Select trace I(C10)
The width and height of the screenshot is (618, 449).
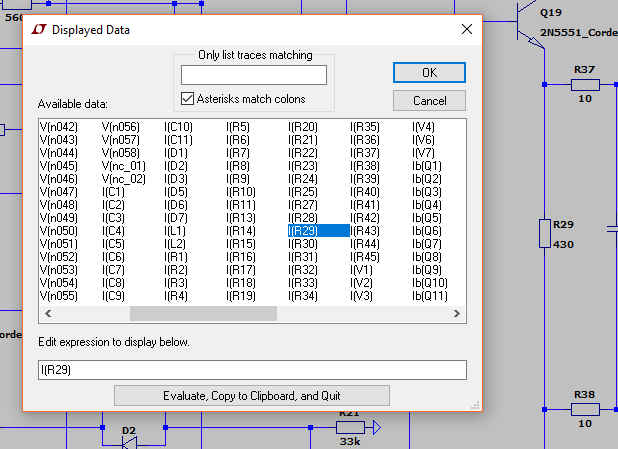[x=178, y=127]
